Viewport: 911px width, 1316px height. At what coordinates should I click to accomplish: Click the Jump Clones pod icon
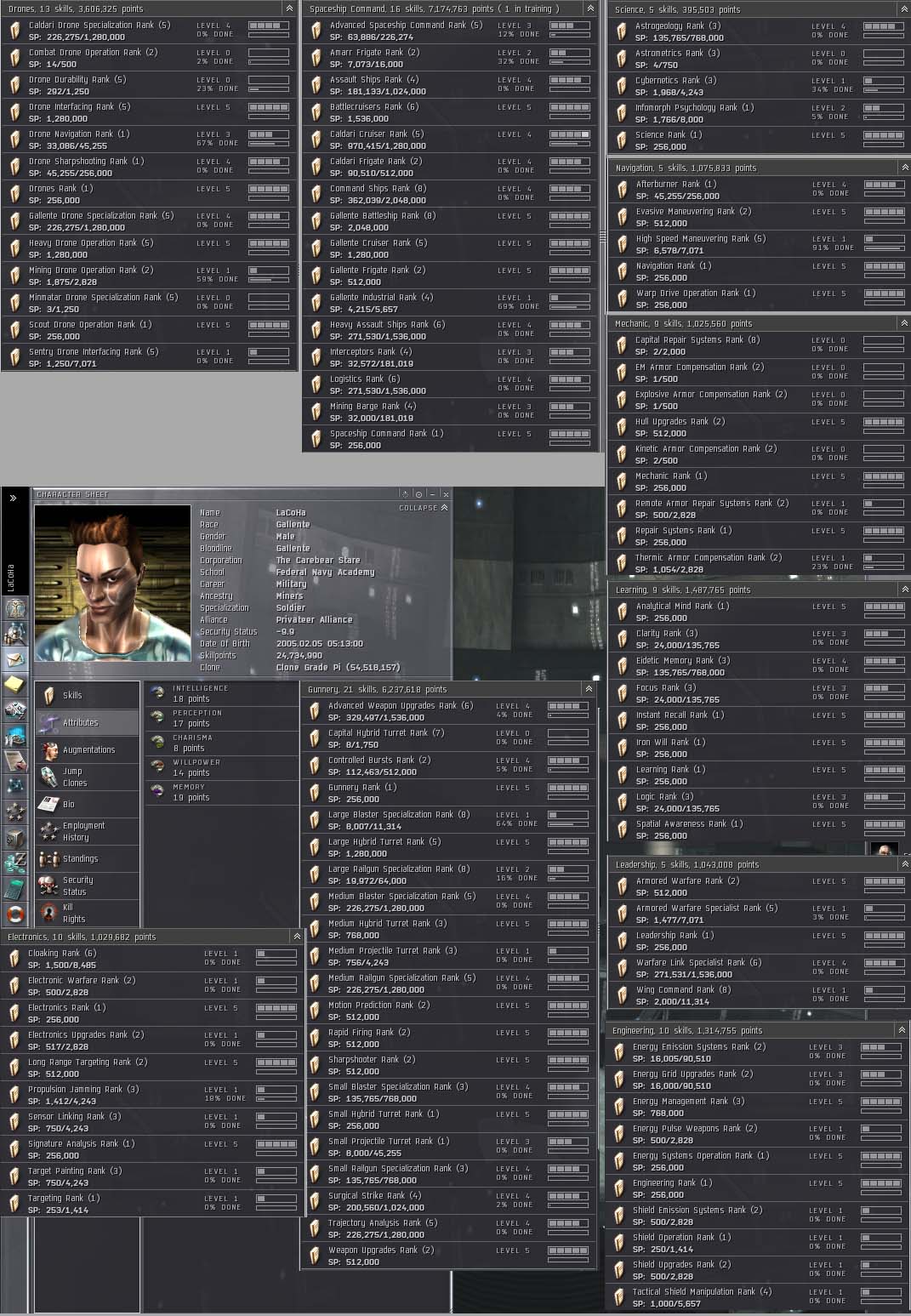[x=49, y=777]
